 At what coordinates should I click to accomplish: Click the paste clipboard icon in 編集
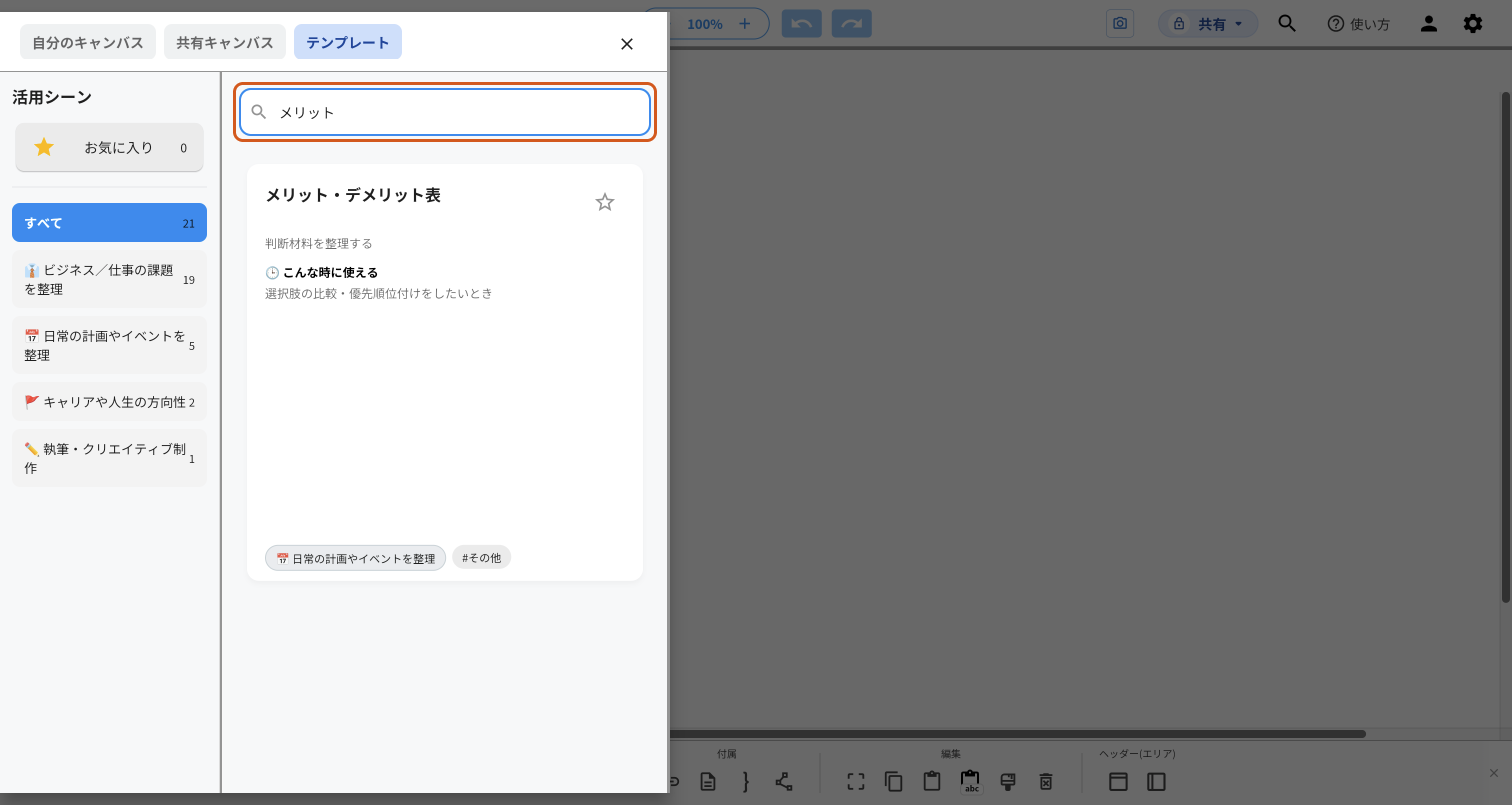[x=932, y=781]
